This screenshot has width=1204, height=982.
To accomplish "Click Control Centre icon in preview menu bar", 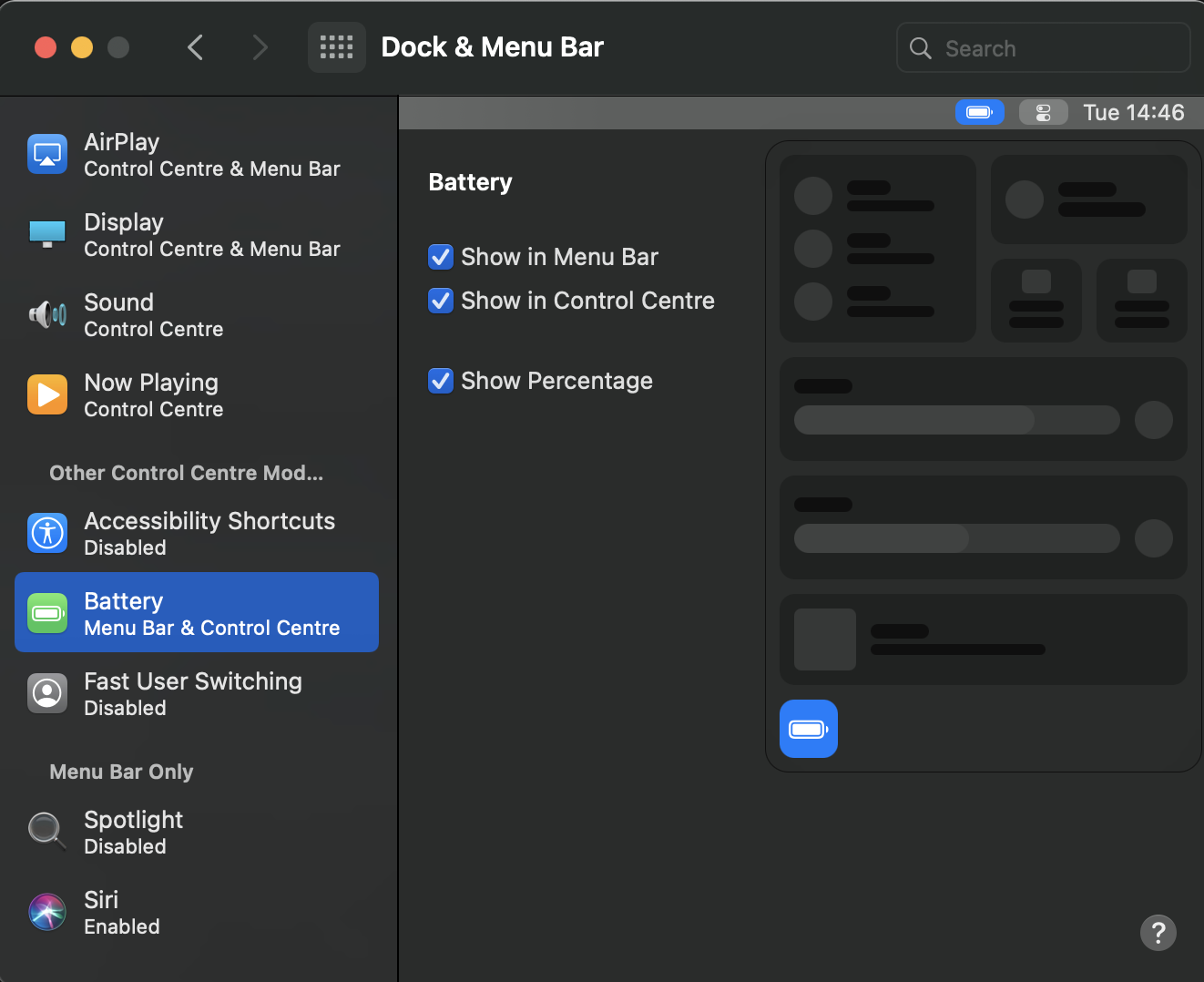I will [1044, 112].
